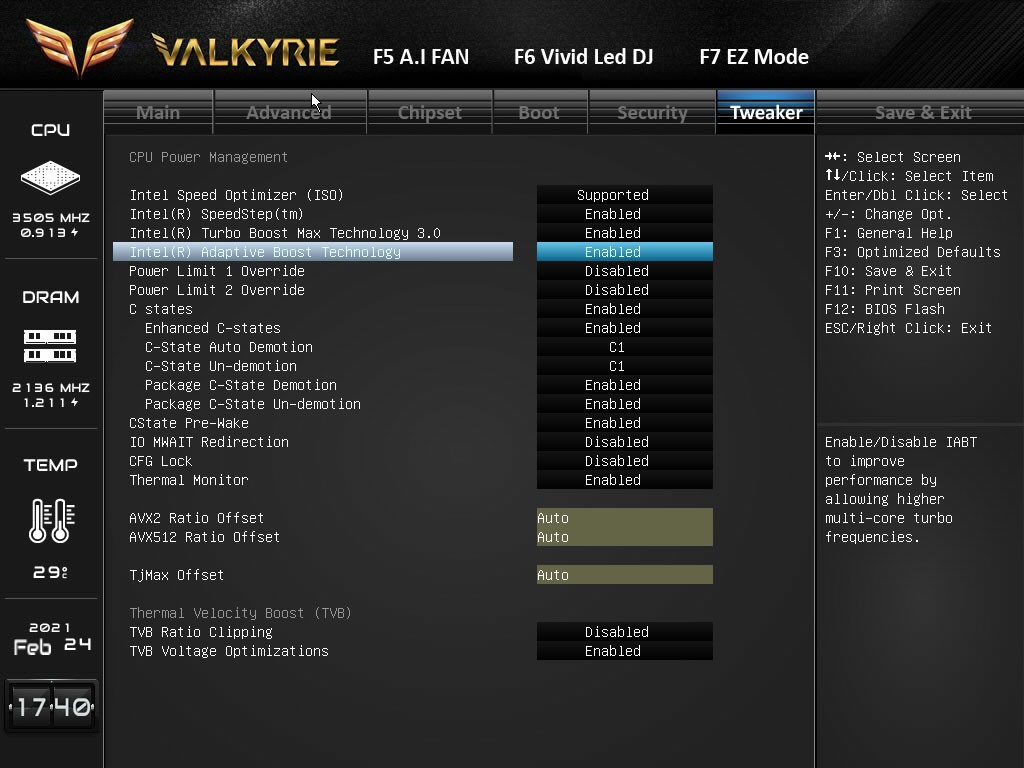Toggle Intel(R) SpeedStep(tm) Enabled value
This screenshot has height=768, width=1024.
[624, 214]
